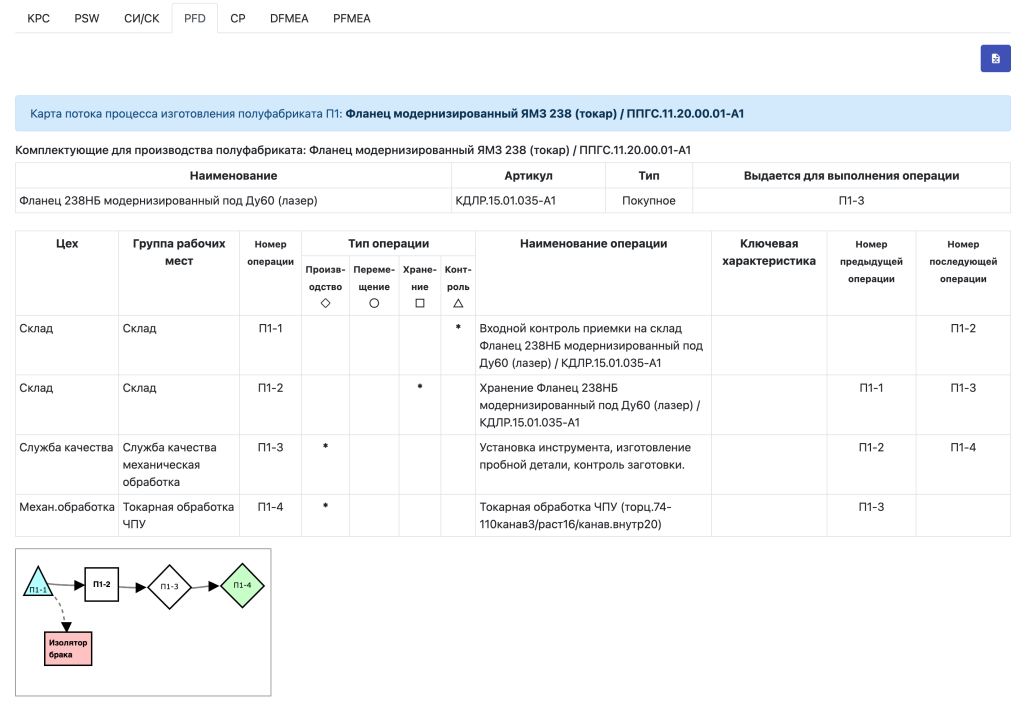Click the Артикул column header

click(x=528, y=176)
